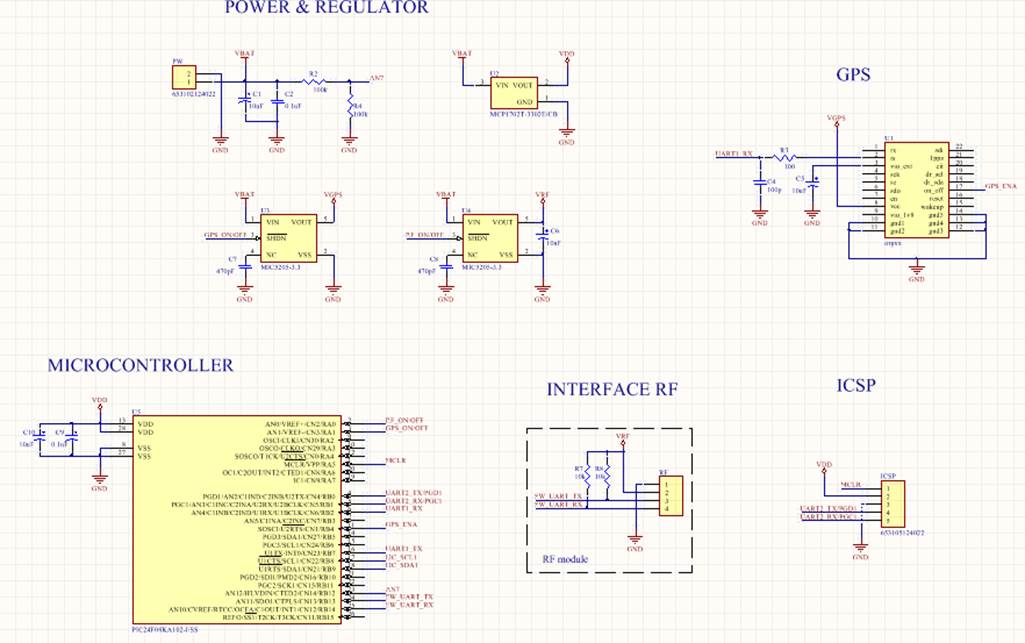Click capacitor C7 470pF under U3

coord(244,267)
